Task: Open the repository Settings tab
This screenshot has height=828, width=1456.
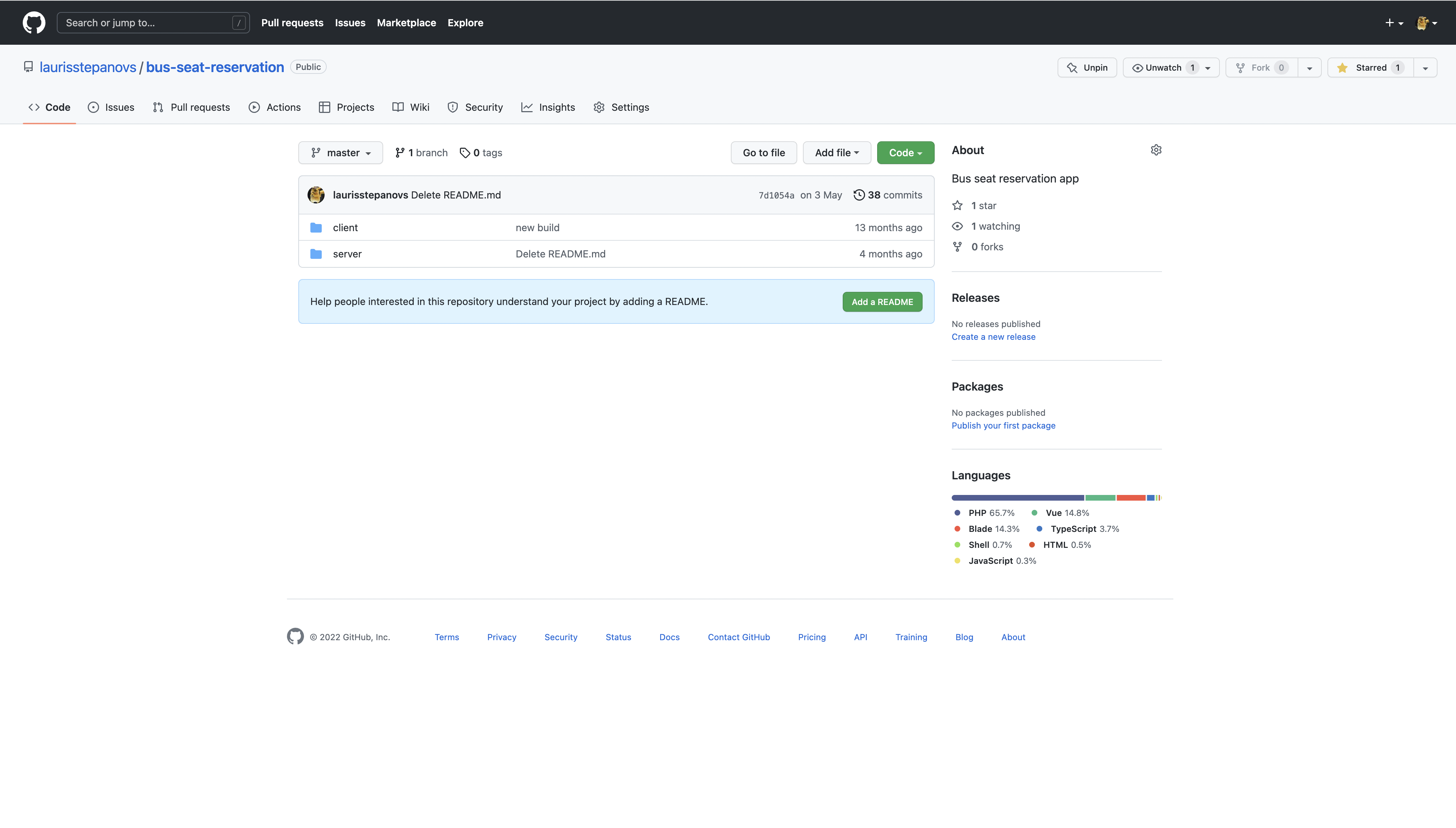Action: click(621, 107)
